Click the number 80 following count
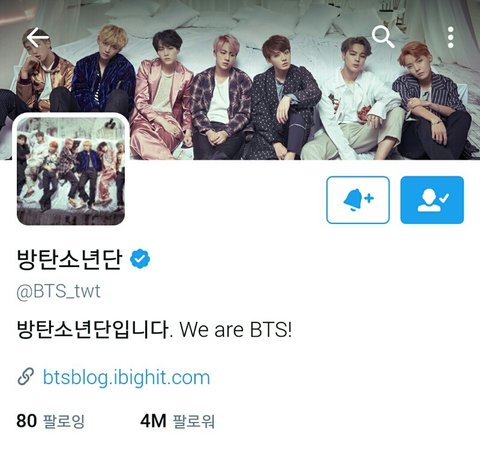This screenshot has width=480, height=449. 26,421
